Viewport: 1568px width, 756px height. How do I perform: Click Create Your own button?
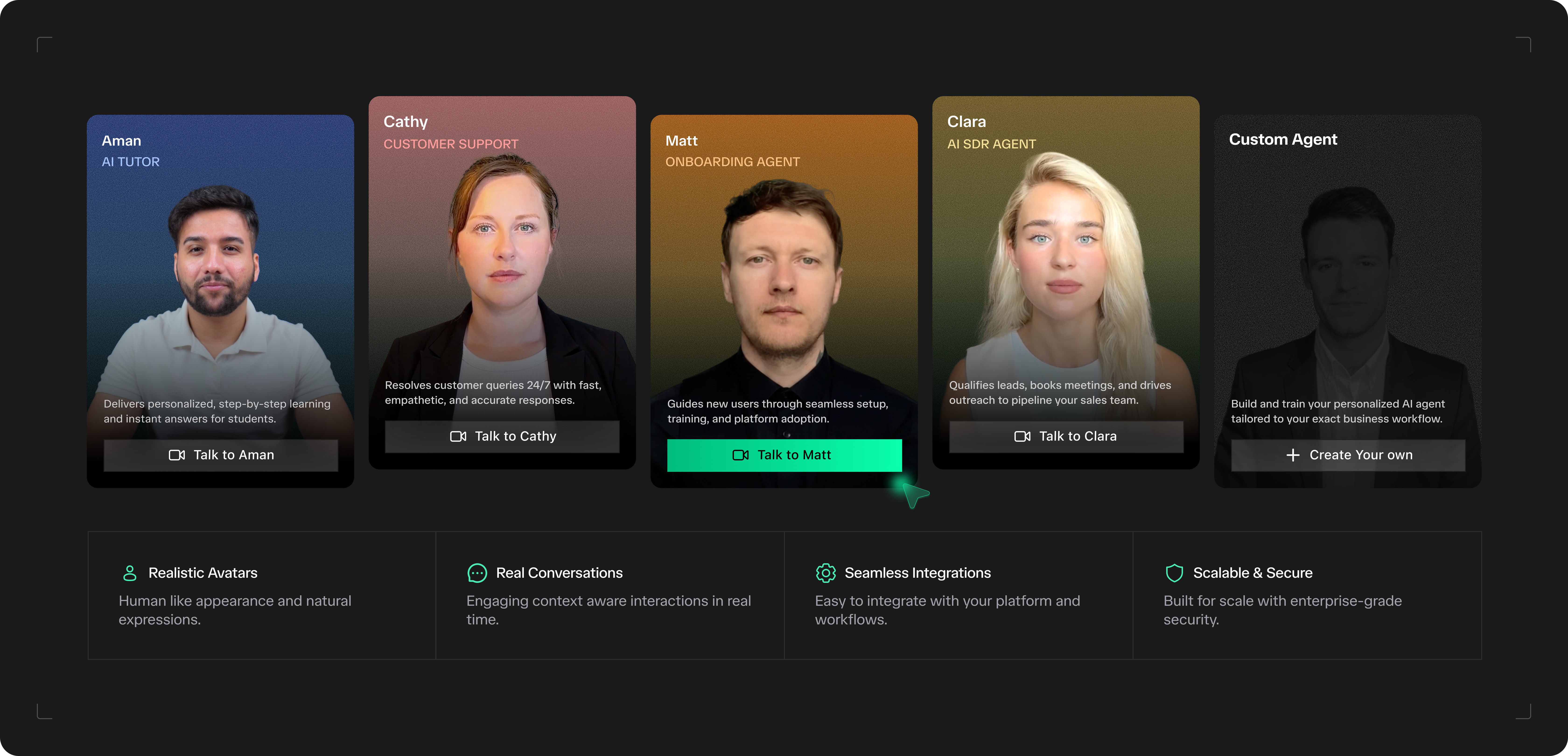coord(1348,455)
